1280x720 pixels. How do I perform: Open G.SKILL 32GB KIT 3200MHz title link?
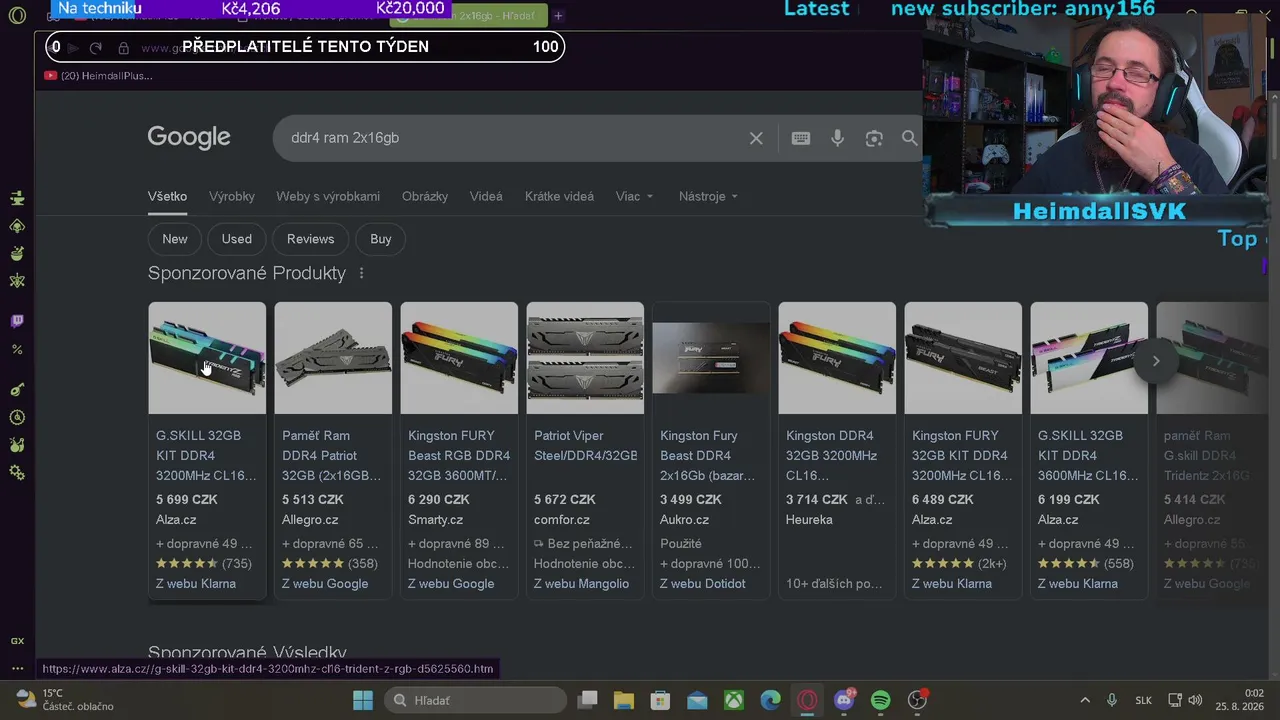[206, 456]
